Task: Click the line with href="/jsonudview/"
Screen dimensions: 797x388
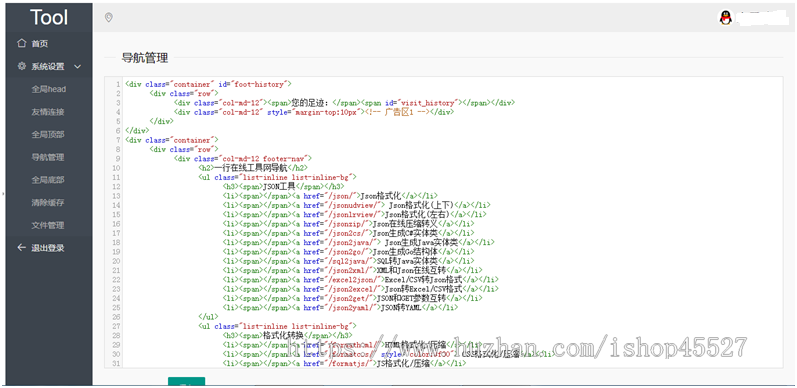Action: pos(357,205)
